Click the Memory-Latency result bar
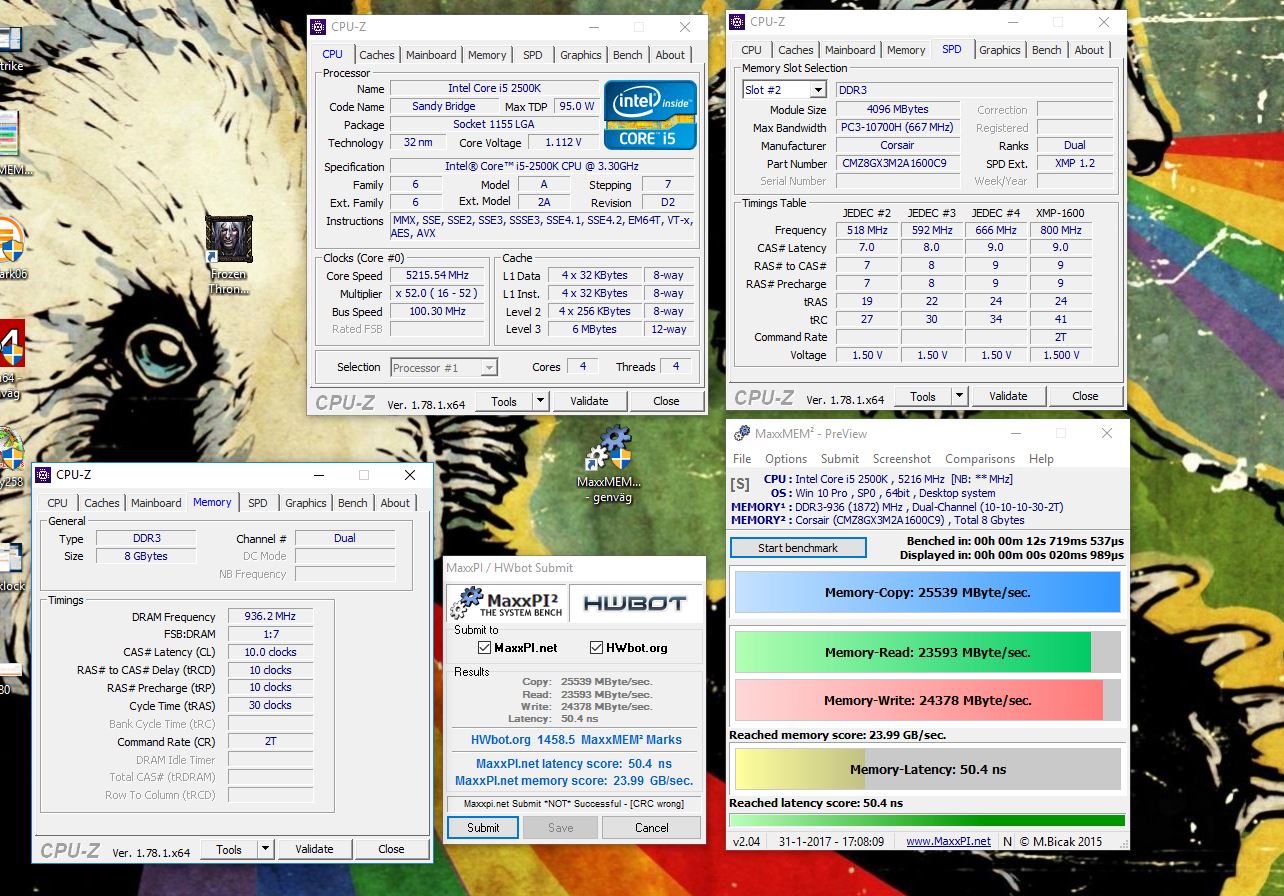1284x896 pixels. 928,770
